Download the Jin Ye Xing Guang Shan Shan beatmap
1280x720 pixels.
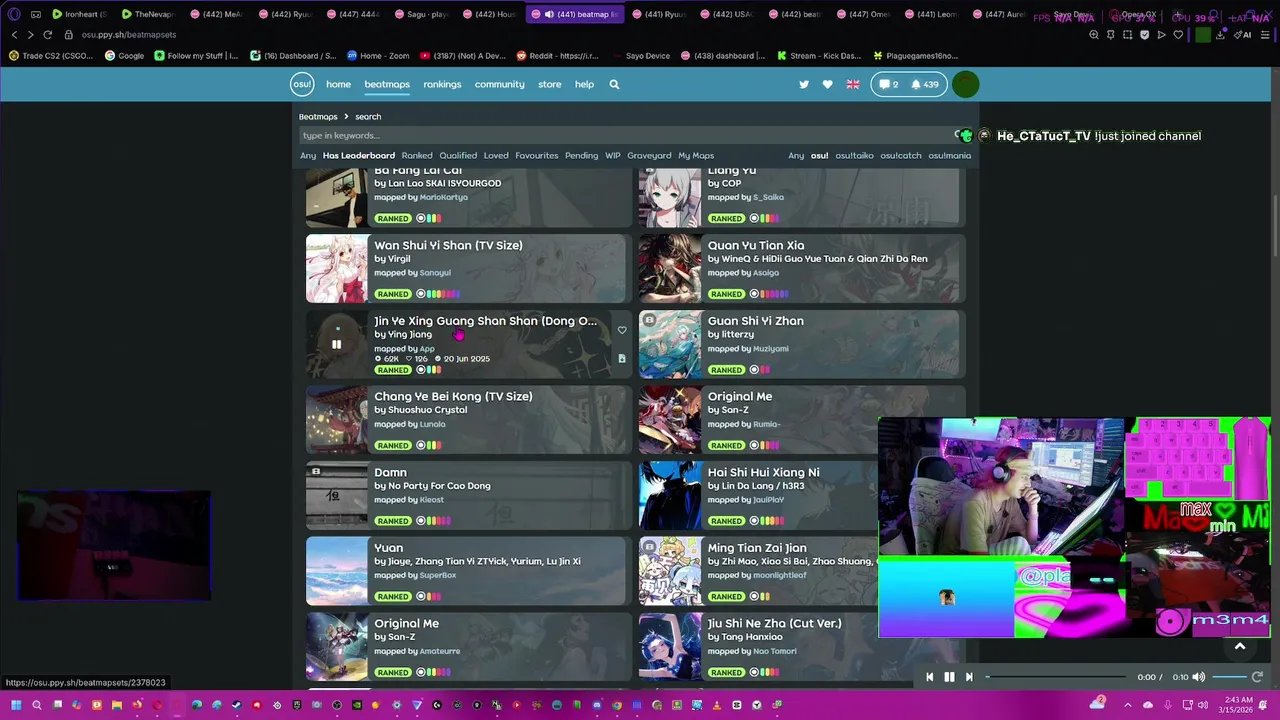point(622,358)
